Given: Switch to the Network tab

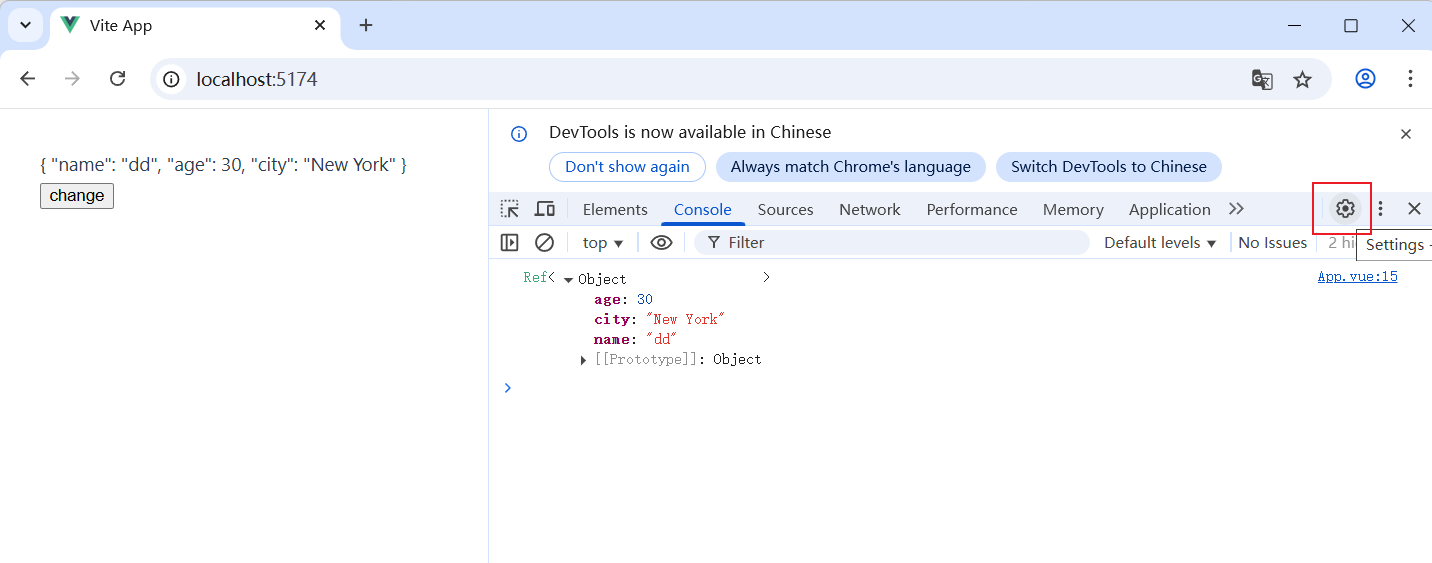Looking at the screenshot, I should pyautogui.click(x=869, y=209).
